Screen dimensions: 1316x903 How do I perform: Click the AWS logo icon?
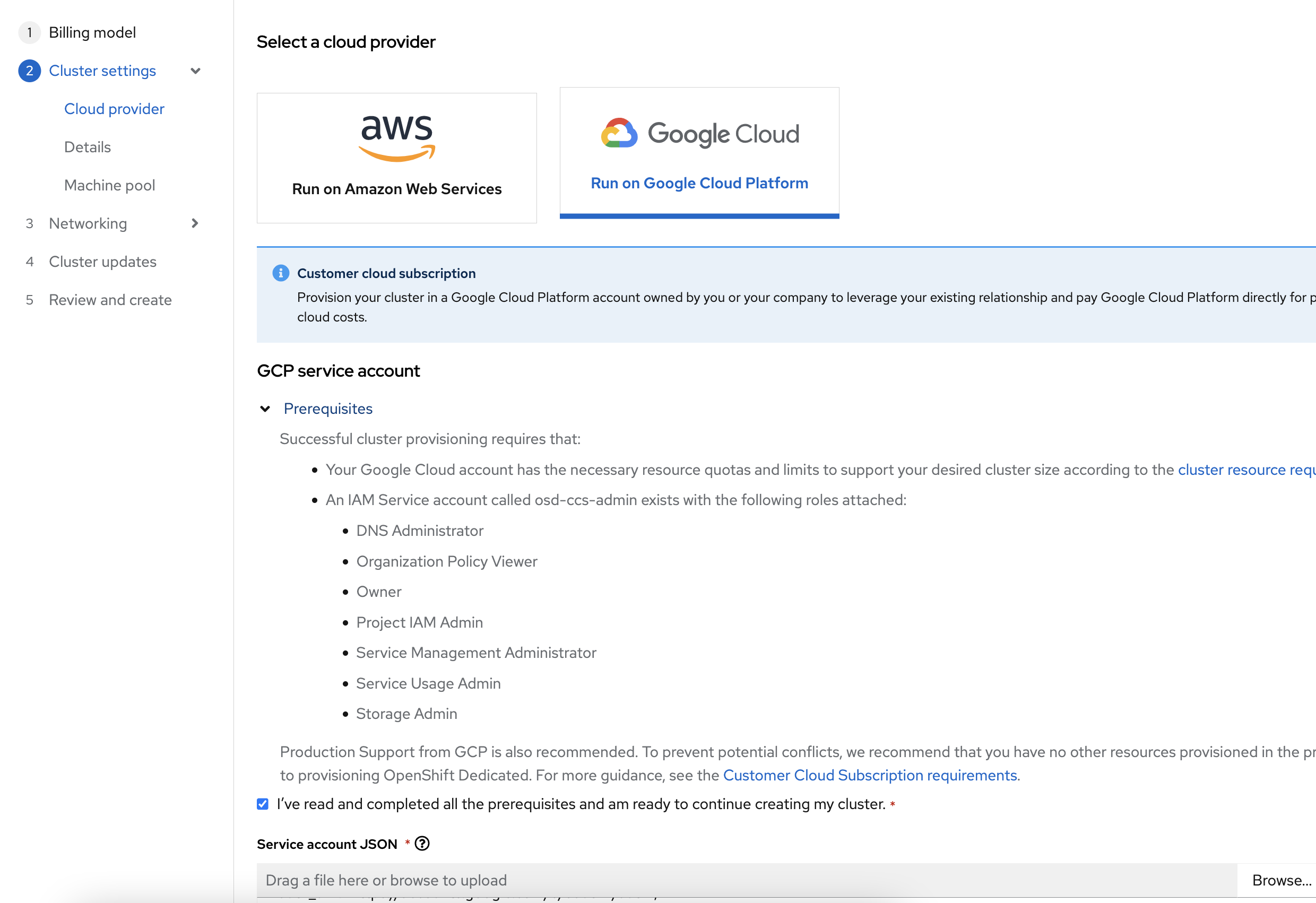[396, 138]
